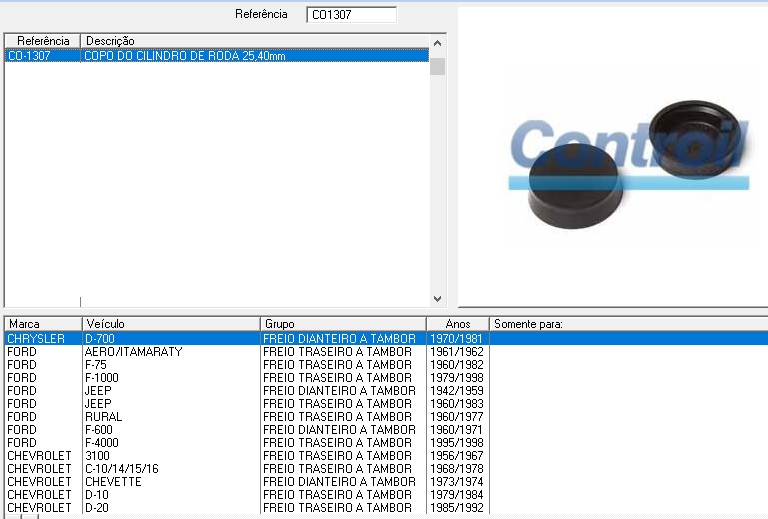This screenshot has width=768, height=519.
Task: Click the Anos column header
Action: coord(457,324)
